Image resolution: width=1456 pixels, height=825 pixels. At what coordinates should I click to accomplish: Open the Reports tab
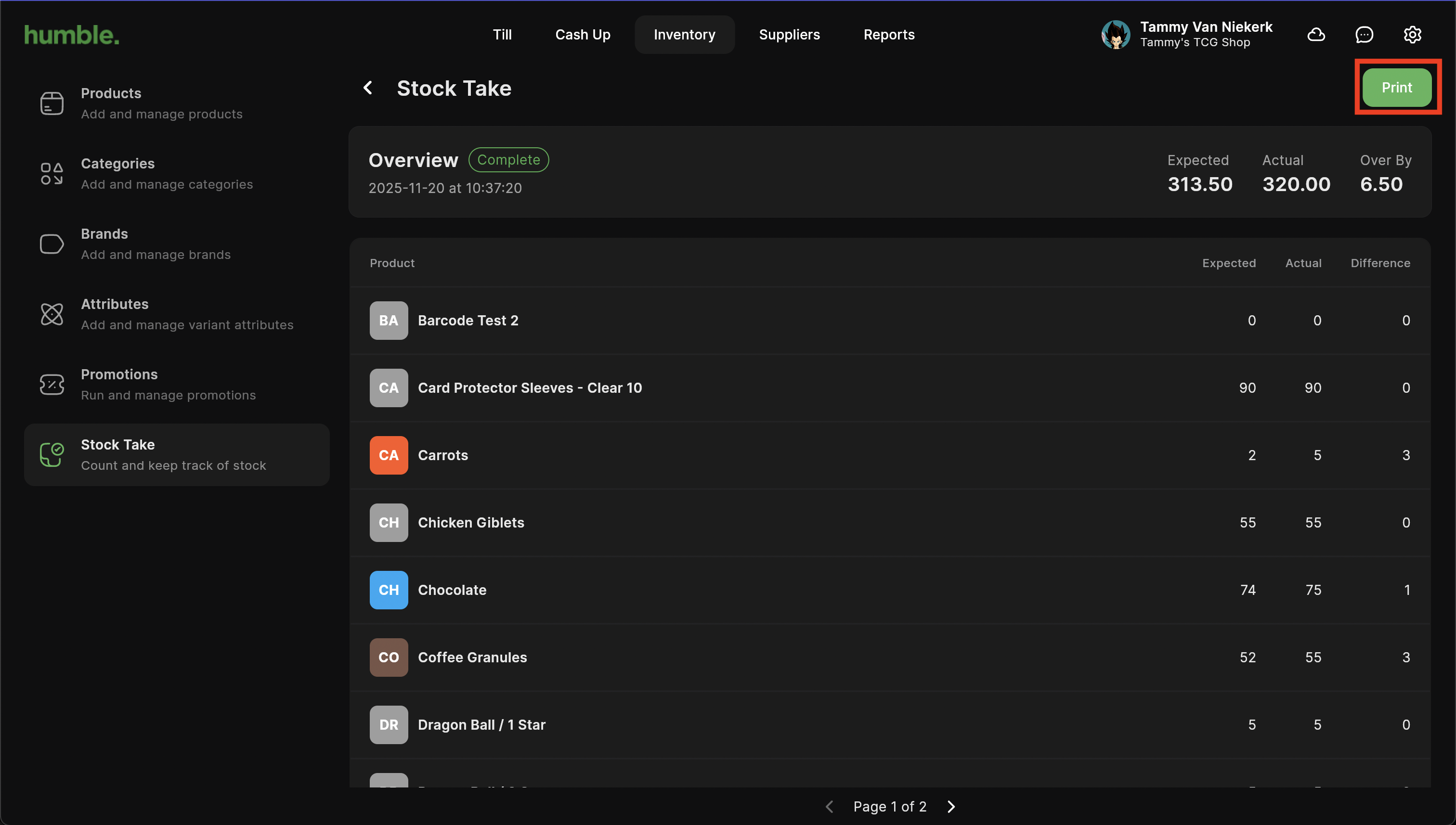coord(889,35)
